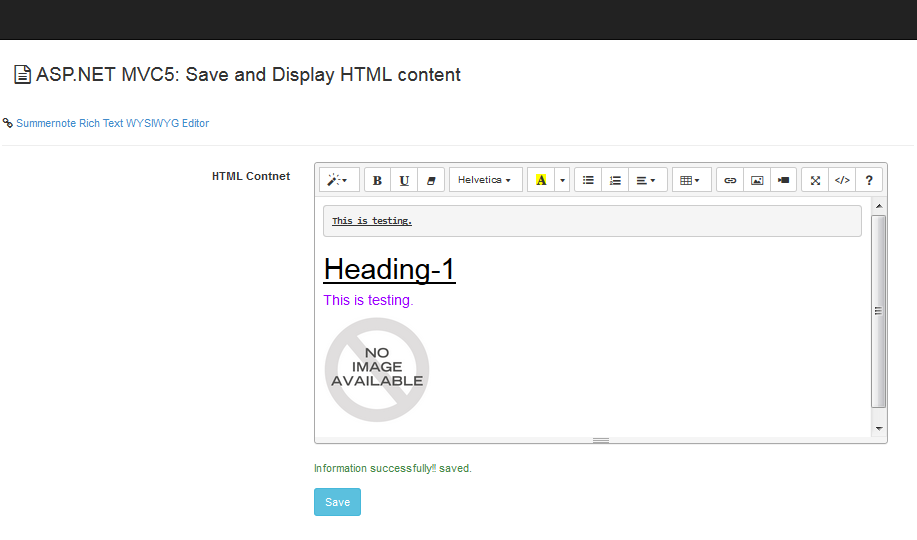The height and width of the screenshot is (540, 917).
Task: Click the code block 'This is testing.' text
Action: [x=372, y=221]
